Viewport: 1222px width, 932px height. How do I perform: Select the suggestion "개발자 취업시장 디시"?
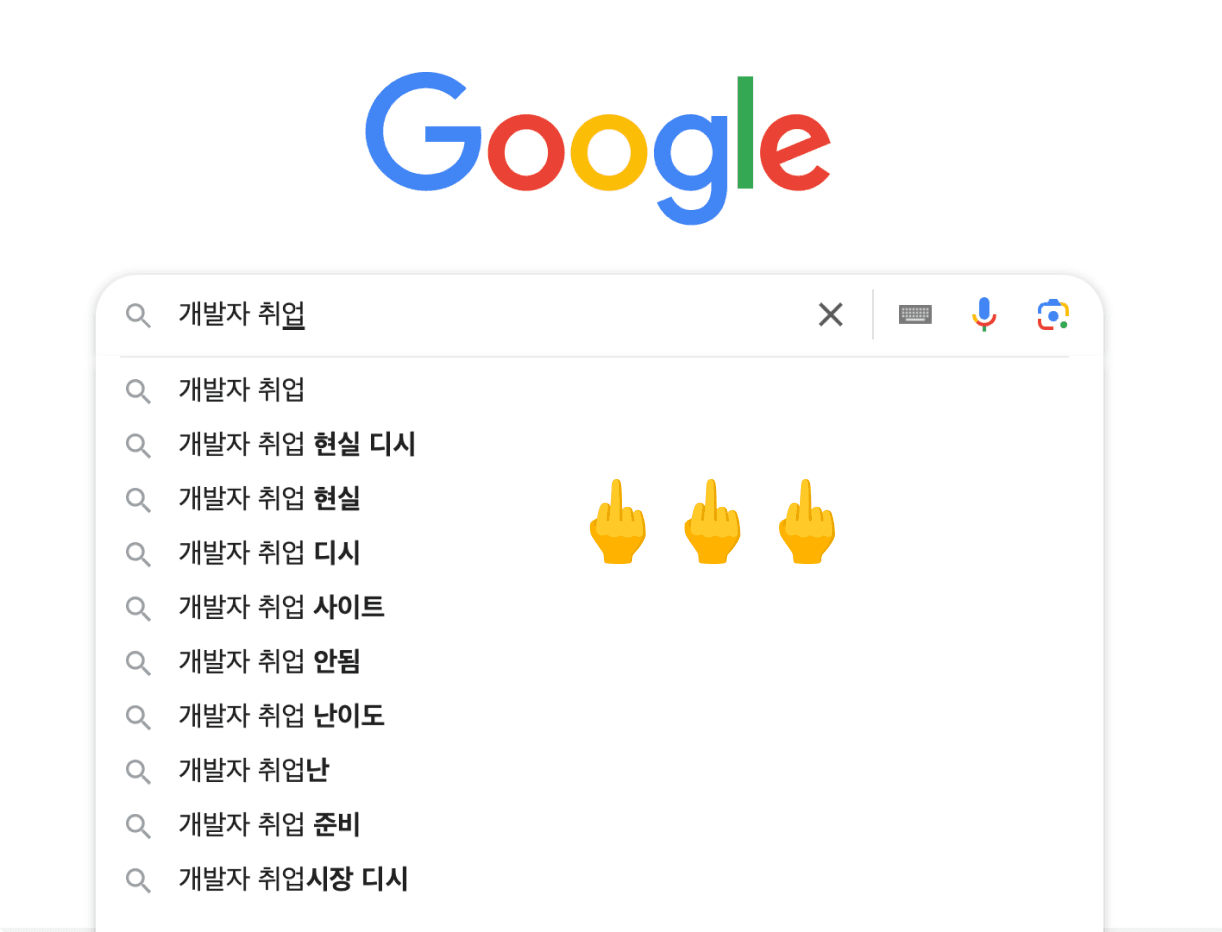(x=293, y=879)
